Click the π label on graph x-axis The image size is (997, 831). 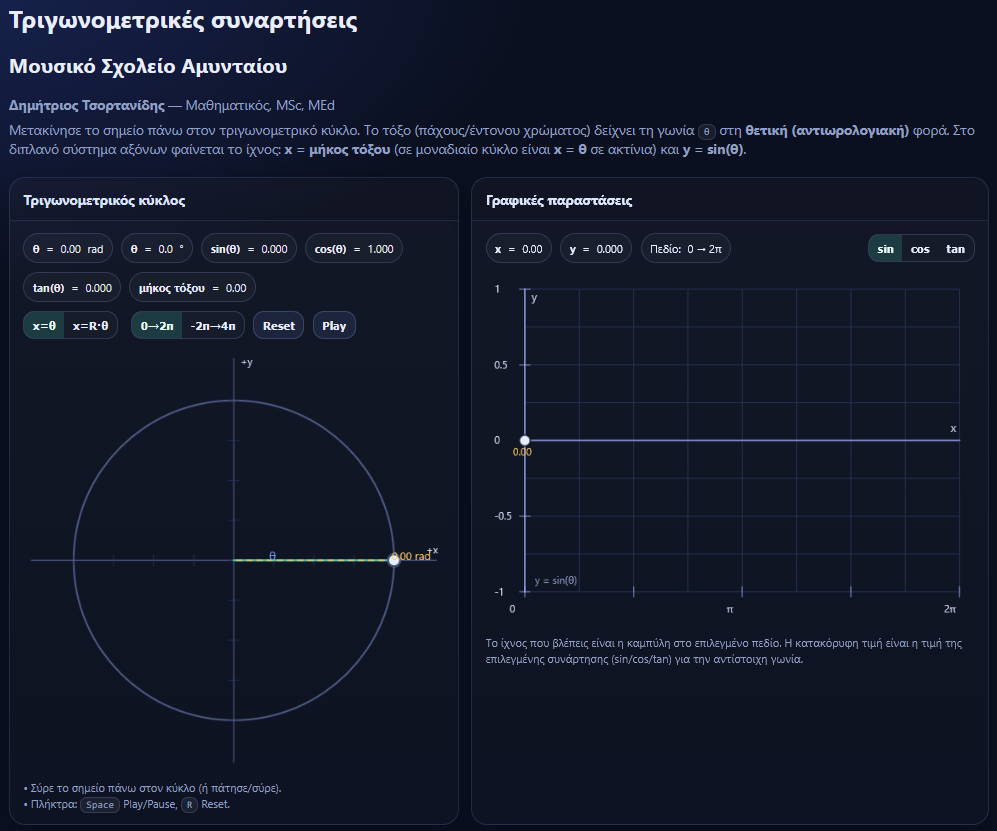[x=730, y=609]
